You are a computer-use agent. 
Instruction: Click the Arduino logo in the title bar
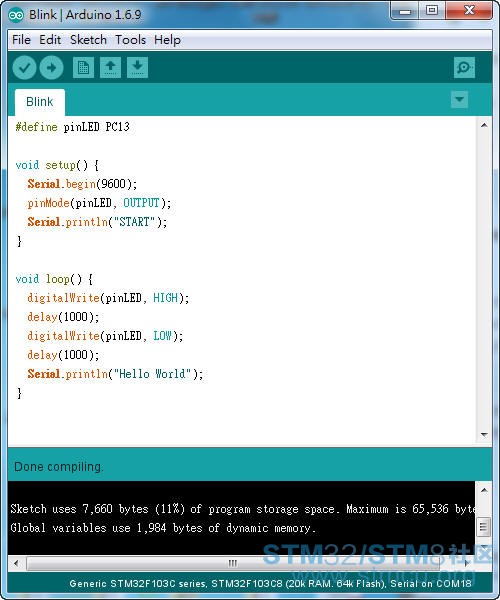[x=16, y=15]
